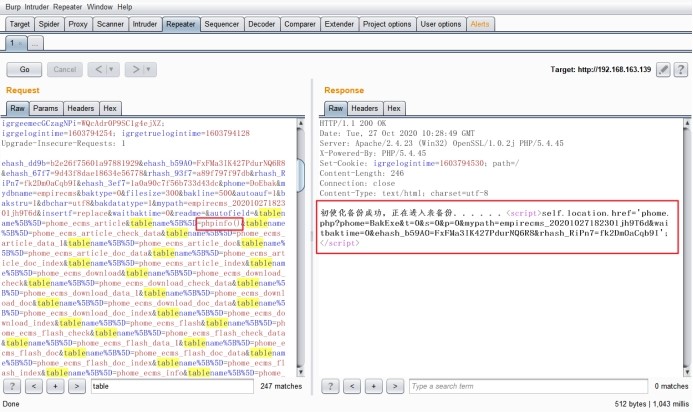Image resolution: width=693 pixels, height=413 pixels.
Task: Click the 'Target: http://192.168.163.139' label
Action: [601, 69]
